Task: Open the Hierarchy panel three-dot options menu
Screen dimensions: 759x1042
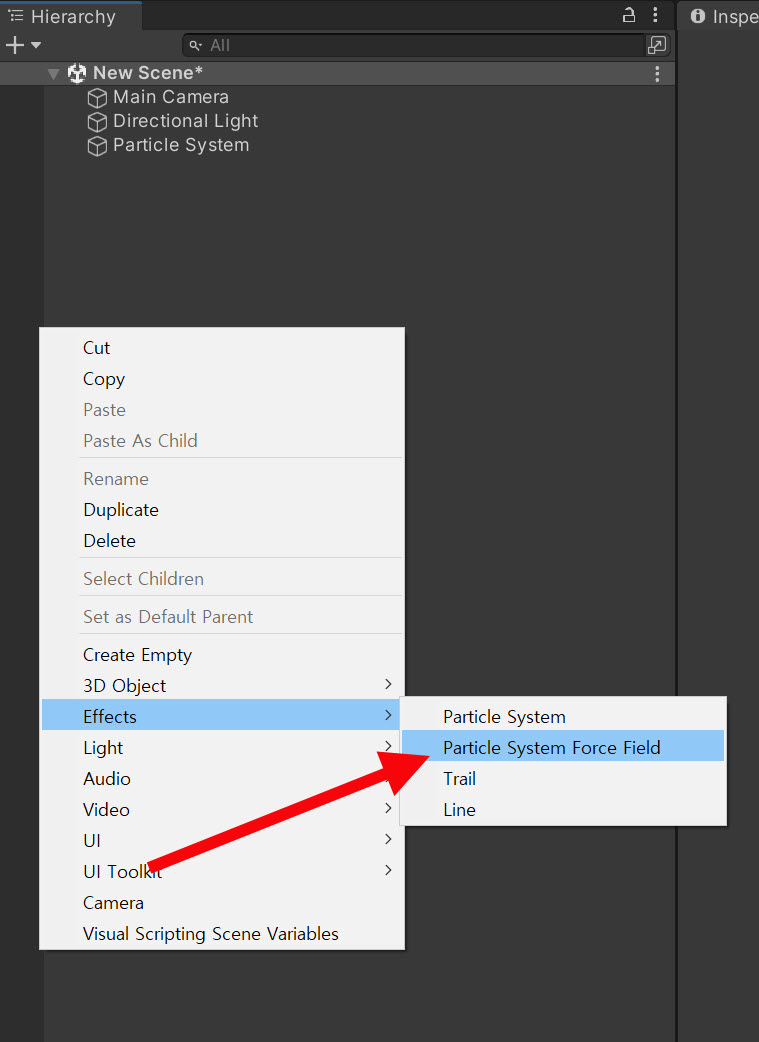Action: (655, 15)
